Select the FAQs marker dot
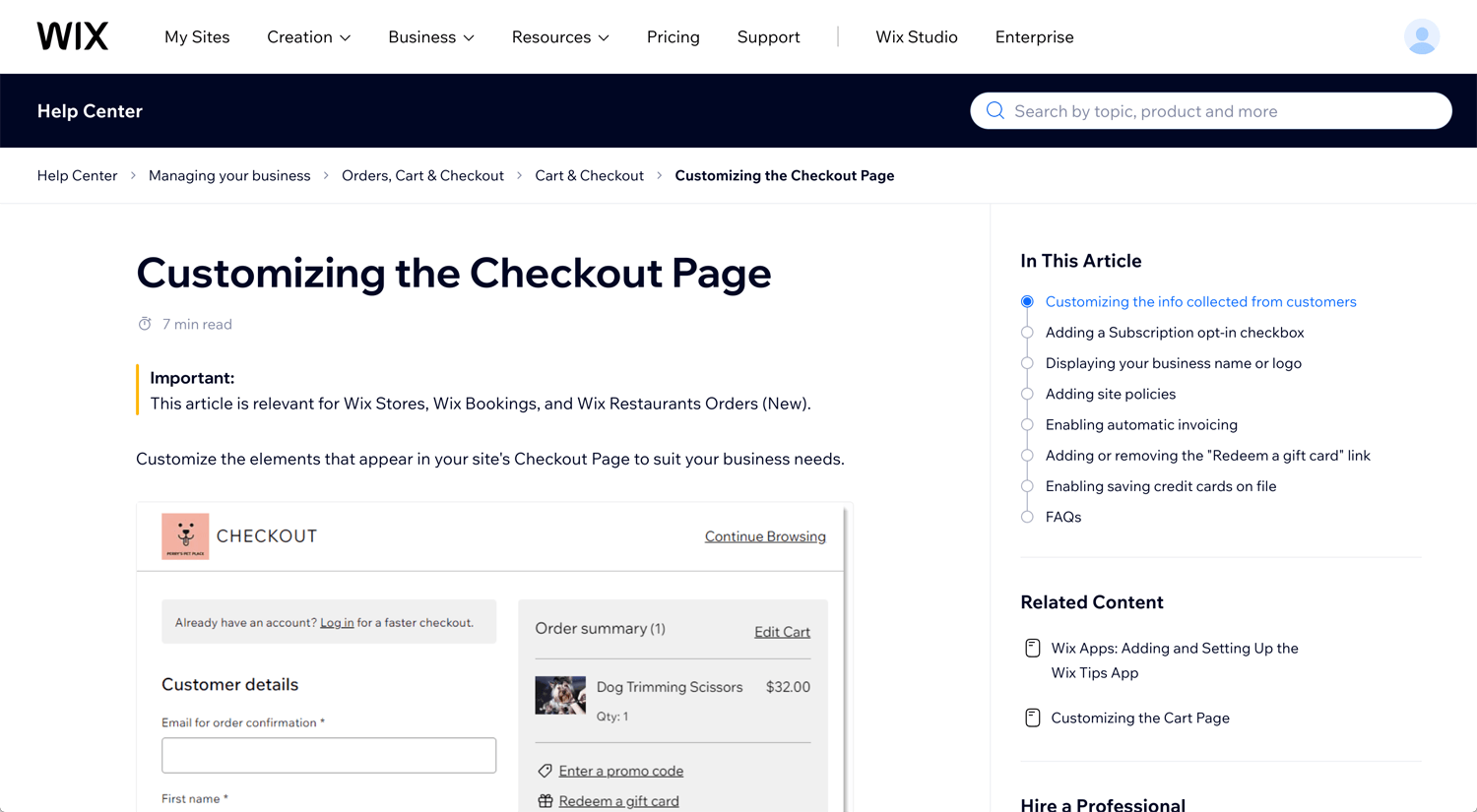Viewport: 1477px width, 812px height. tap(1027, 517)
